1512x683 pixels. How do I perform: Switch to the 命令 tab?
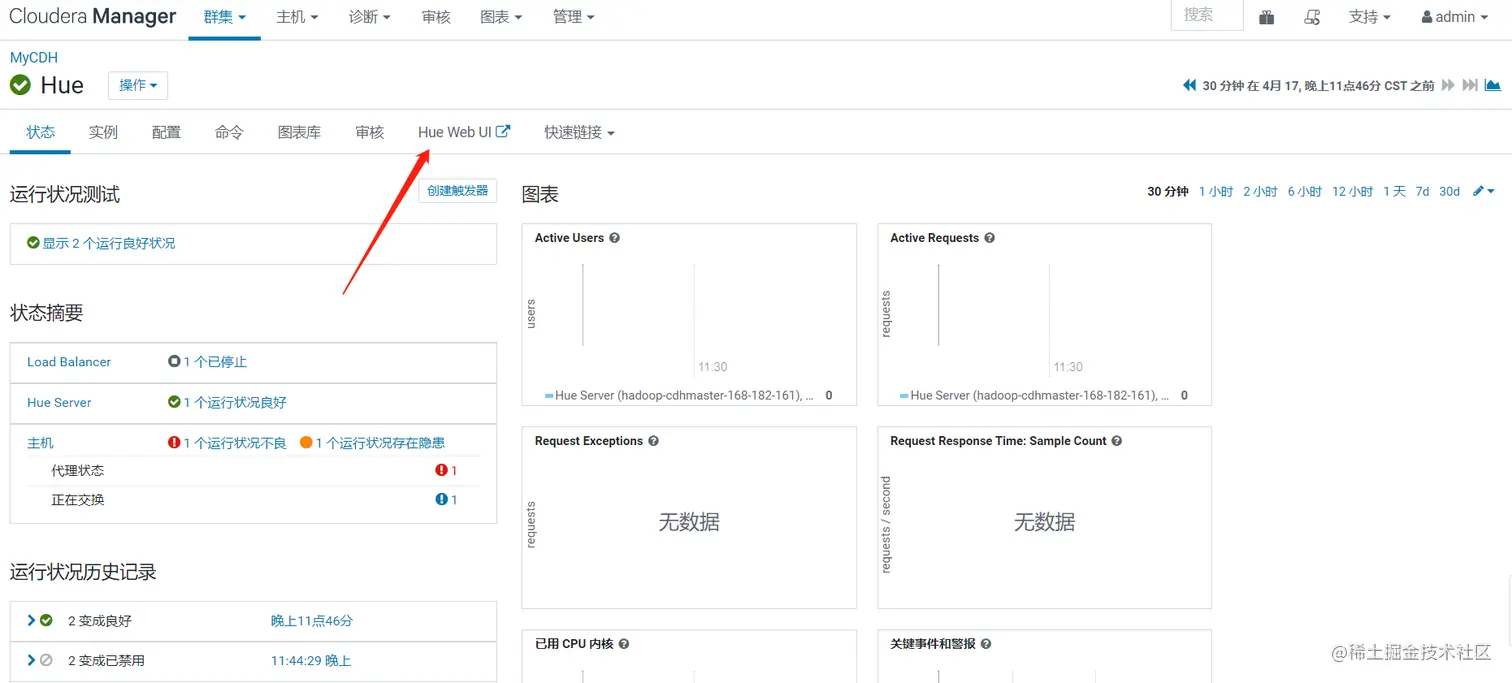click(229, 132)
